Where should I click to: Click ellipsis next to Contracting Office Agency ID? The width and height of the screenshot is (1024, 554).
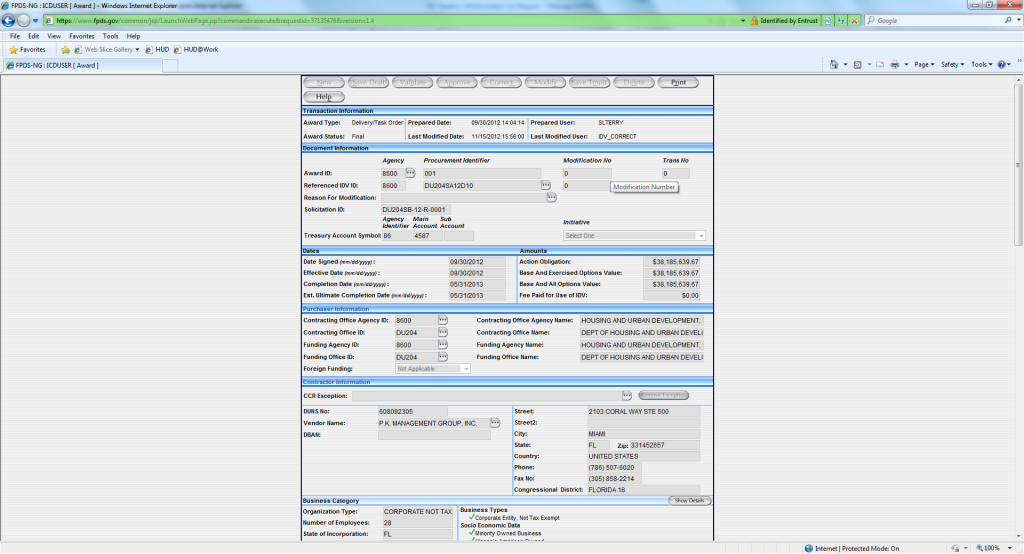pos(443,320)
